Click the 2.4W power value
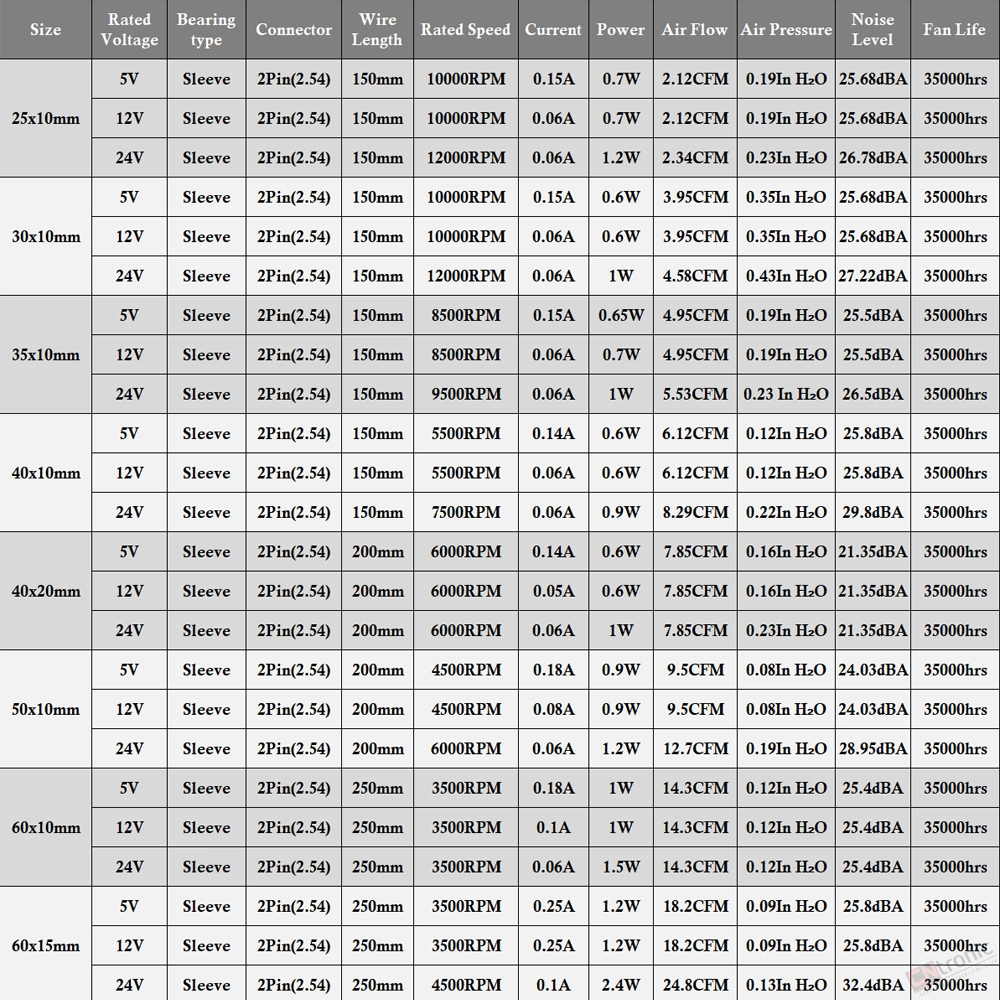Screen dimensions: 1000x1000 tap(621, 985)
